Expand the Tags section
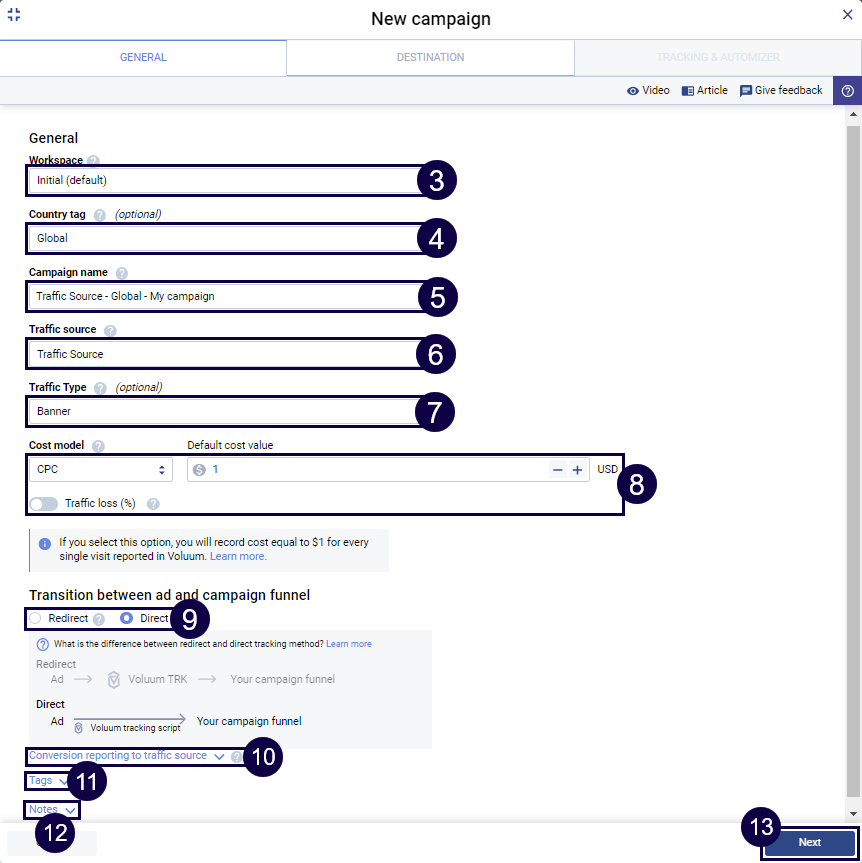This screenshot has height=863, width=862. pos(48,781)
